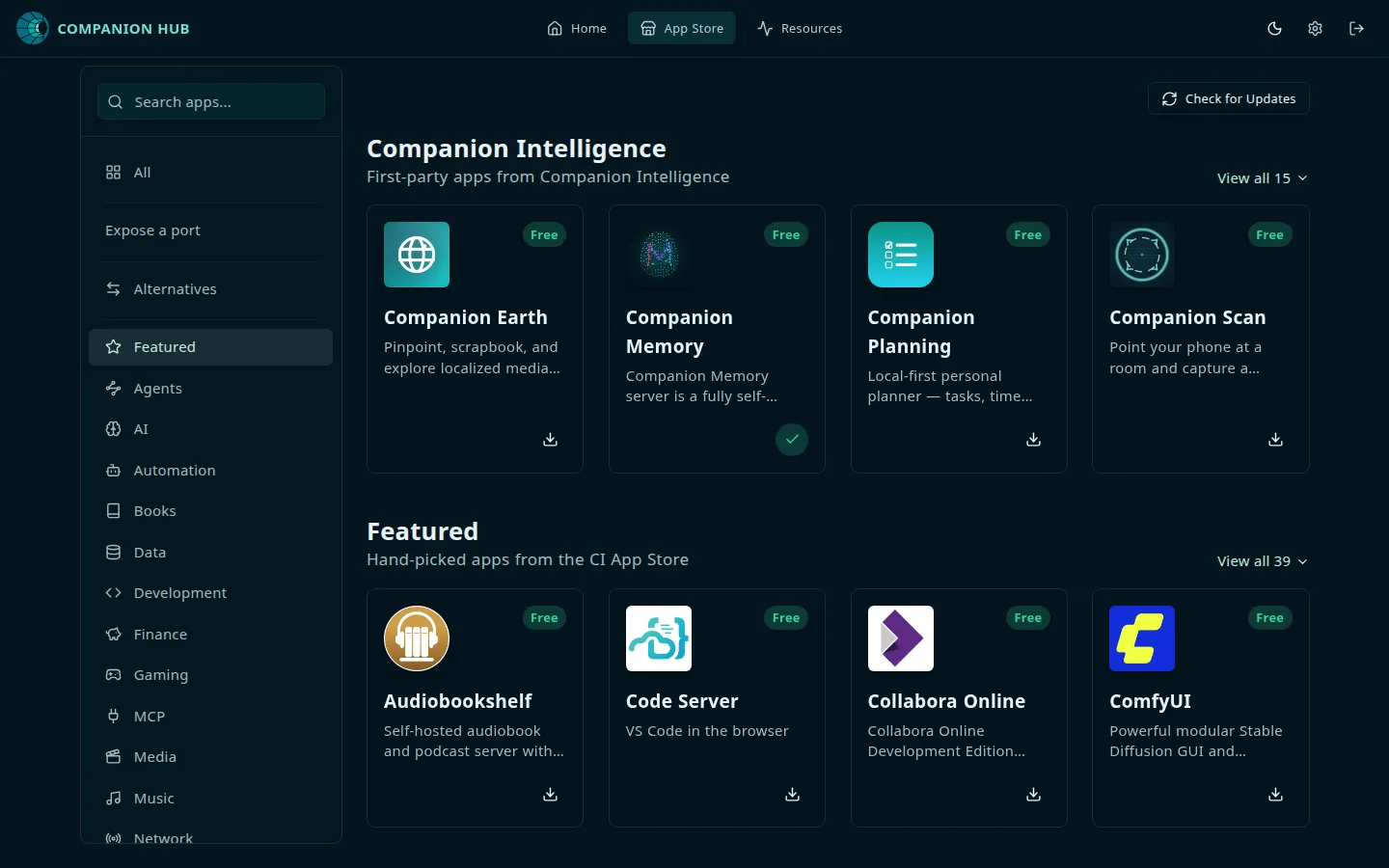Viewport: 1389px width, 868px height.
Task: Click the Companion Hub logo
Action: 33,29
